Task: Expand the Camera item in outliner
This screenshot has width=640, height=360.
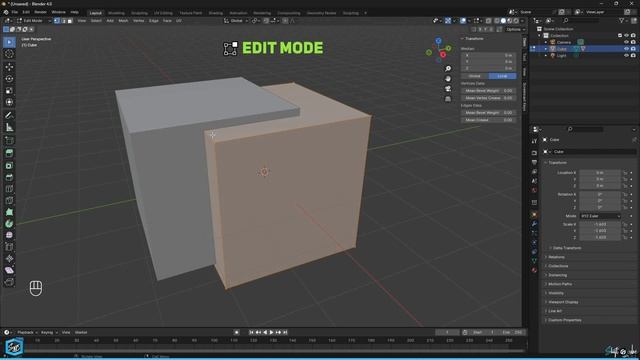Action: pos(546,42)
